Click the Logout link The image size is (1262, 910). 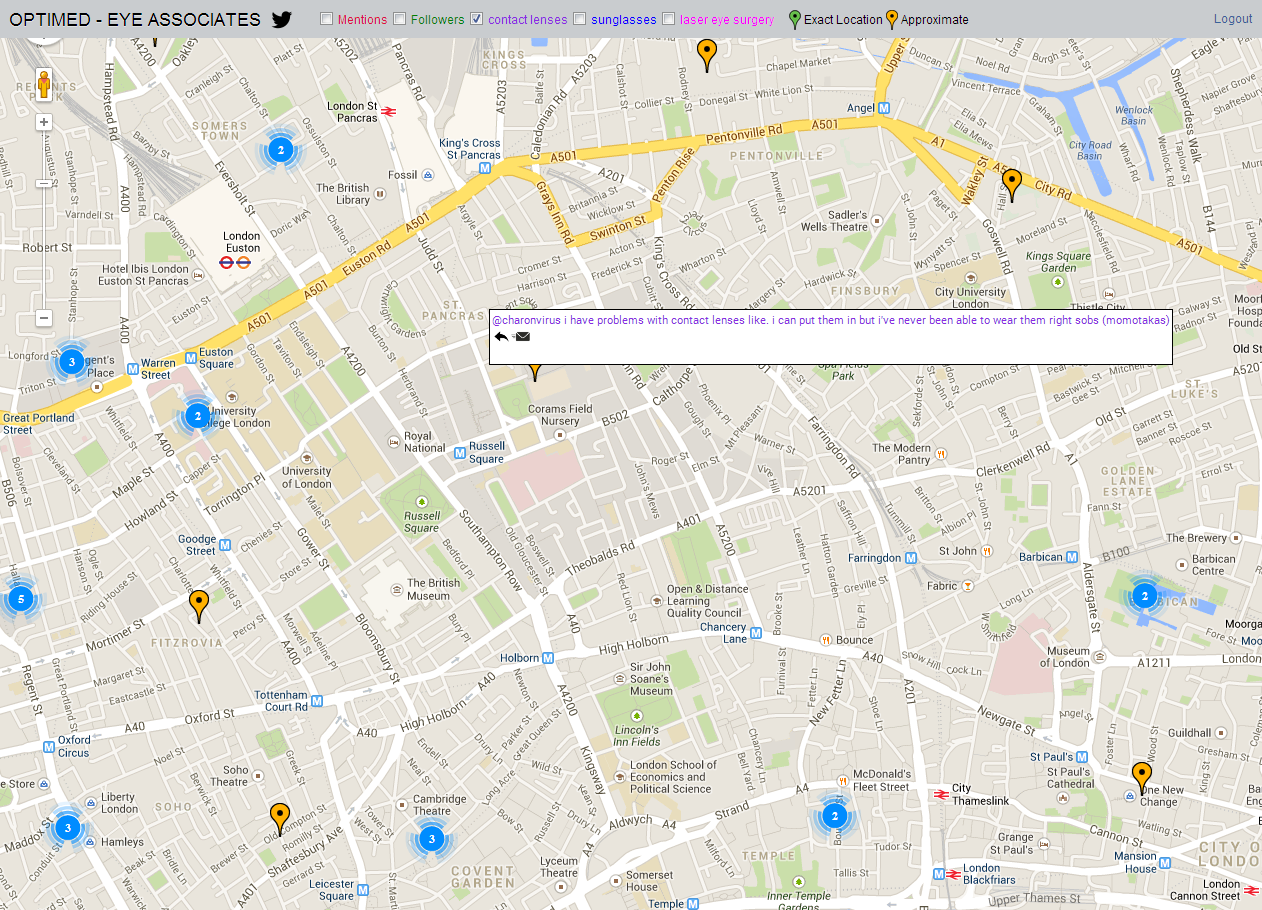point(1233,19)
